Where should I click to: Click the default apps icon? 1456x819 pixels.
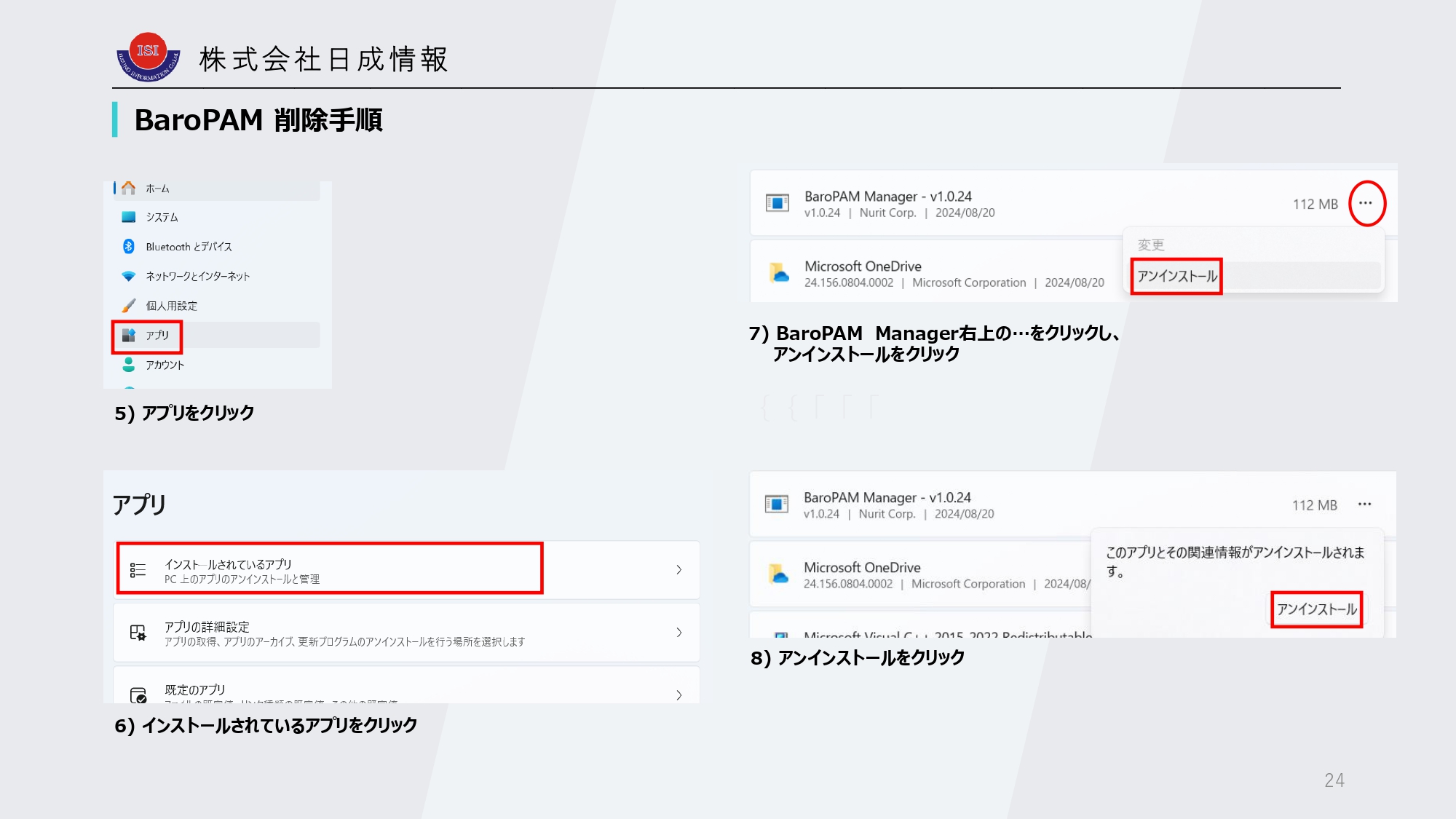tap(138, 695)
